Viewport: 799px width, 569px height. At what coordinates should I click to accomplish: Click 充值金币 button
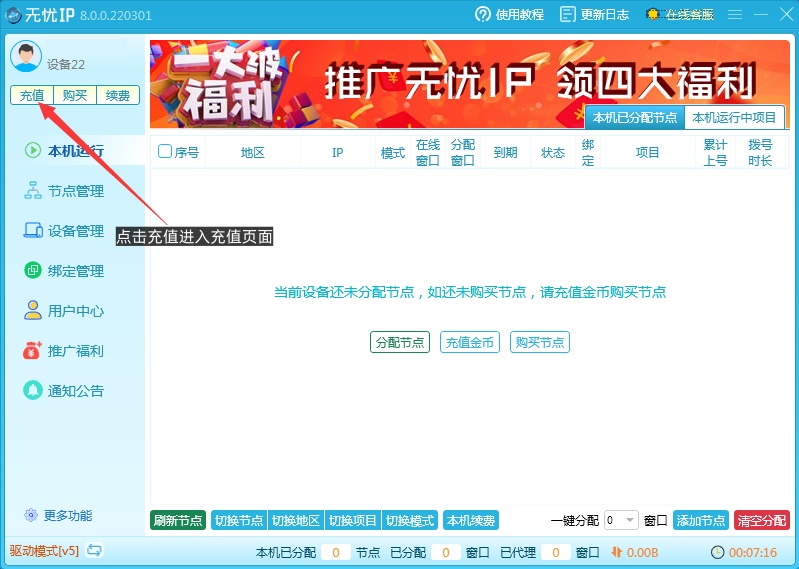(470, 342)
